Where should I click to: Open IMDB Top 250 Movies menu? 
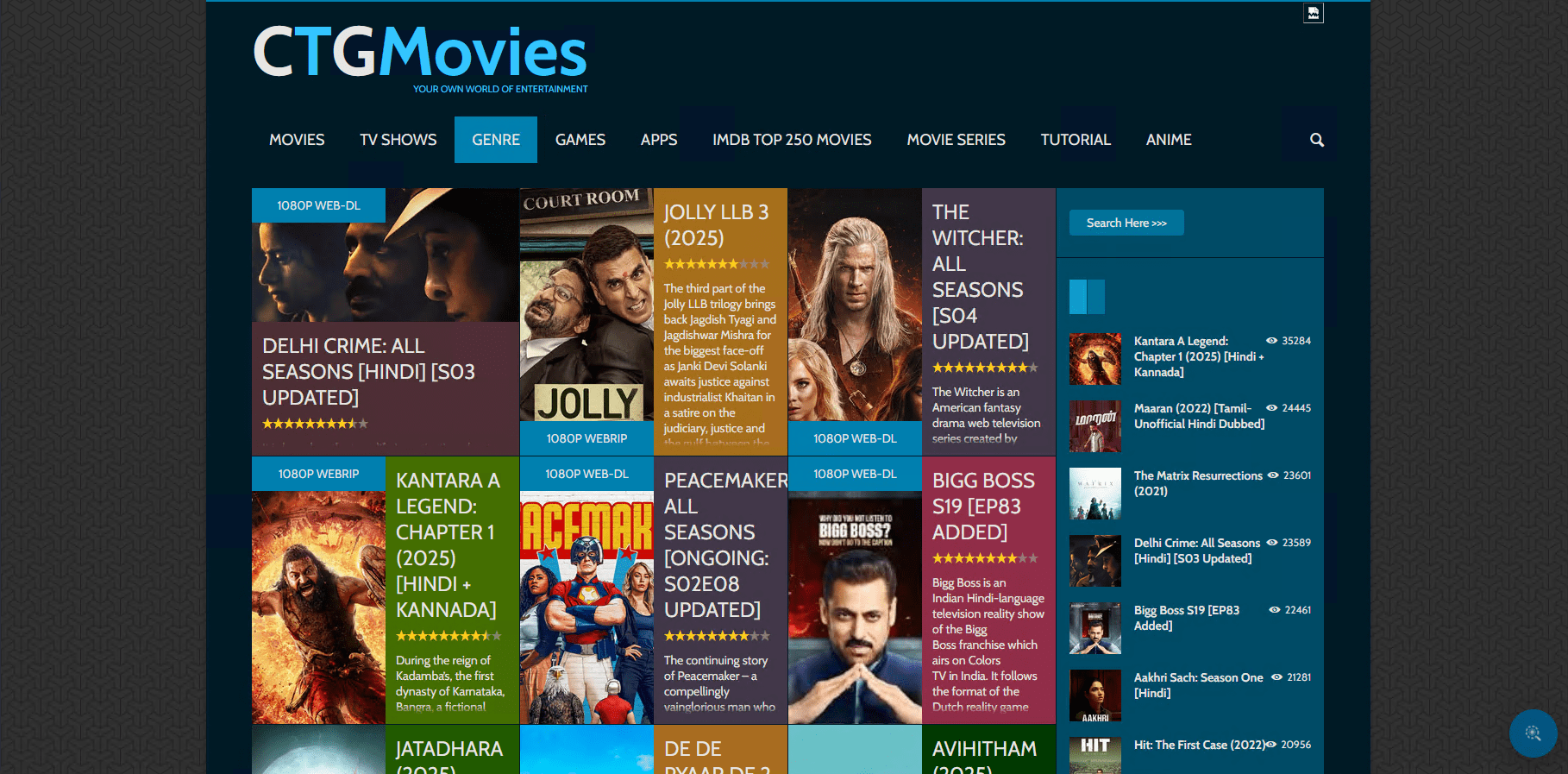point(792,140)
